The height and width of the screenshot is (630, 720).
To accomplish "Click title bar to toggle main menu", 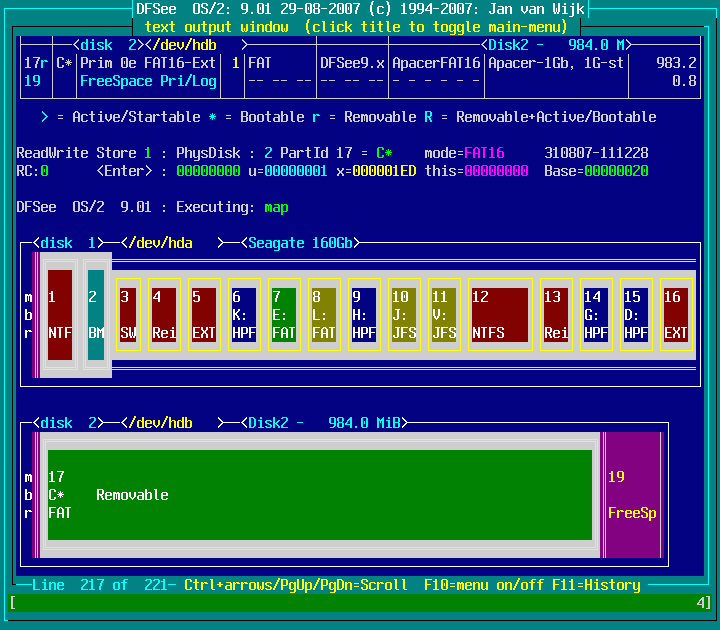I will pos(360,27).
